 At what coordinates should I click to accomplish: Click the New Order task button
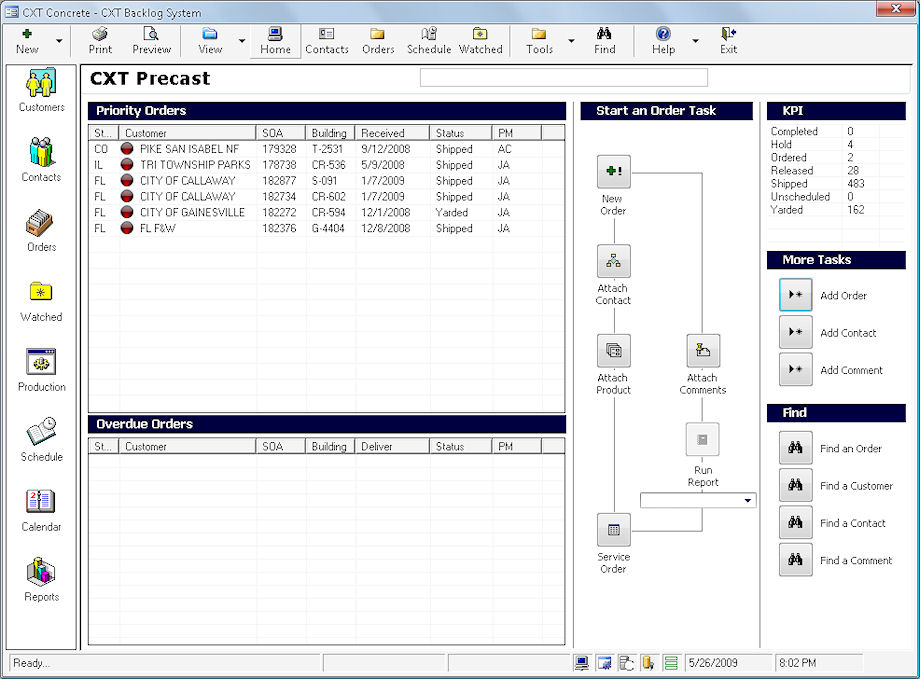tap(614, 171)
